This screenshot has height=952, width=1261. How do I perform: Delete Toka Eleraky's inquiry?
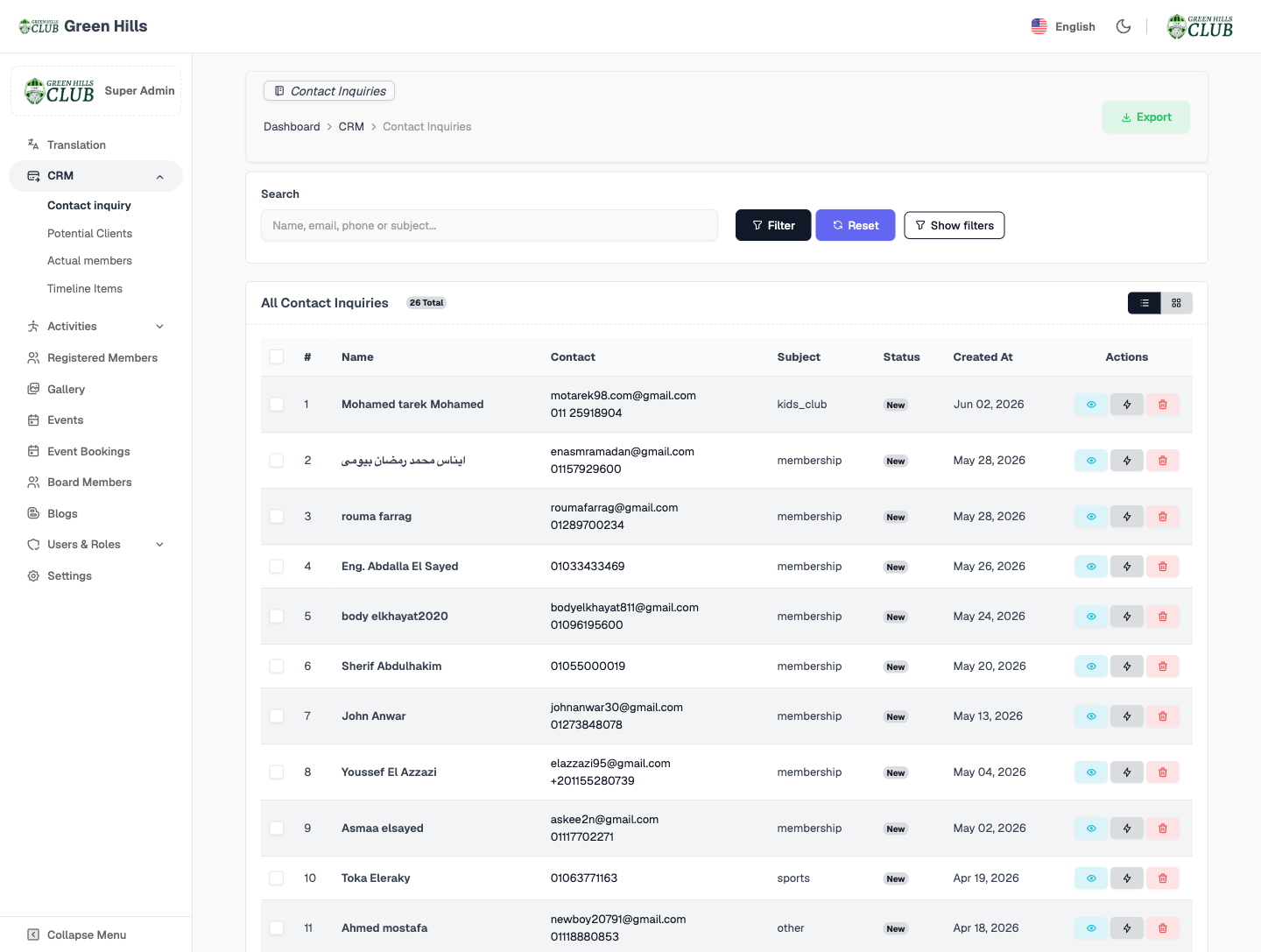point(1163,878)
